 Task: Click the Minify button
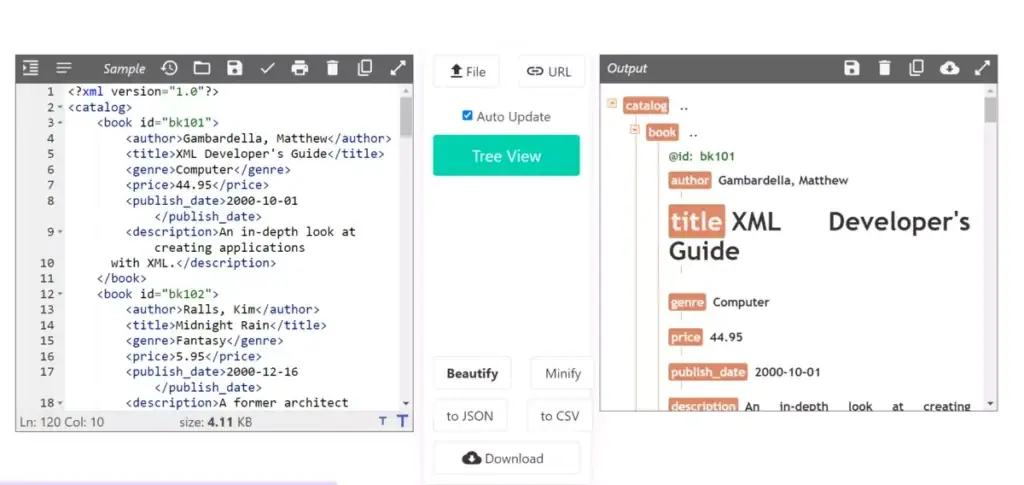click(x=562, y=373)
